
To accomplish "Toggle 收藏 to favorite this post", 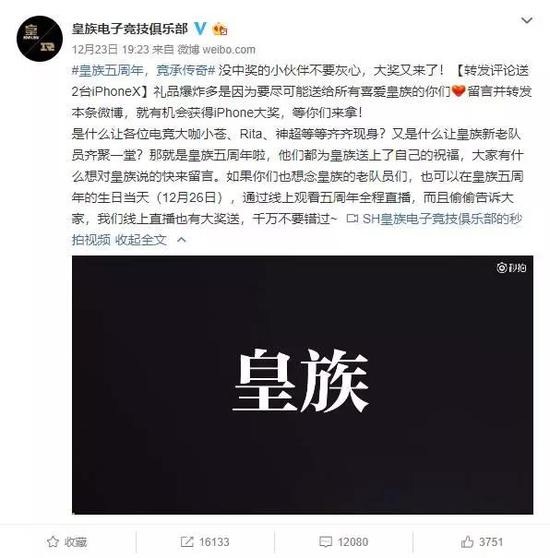I will coord(67,542).
